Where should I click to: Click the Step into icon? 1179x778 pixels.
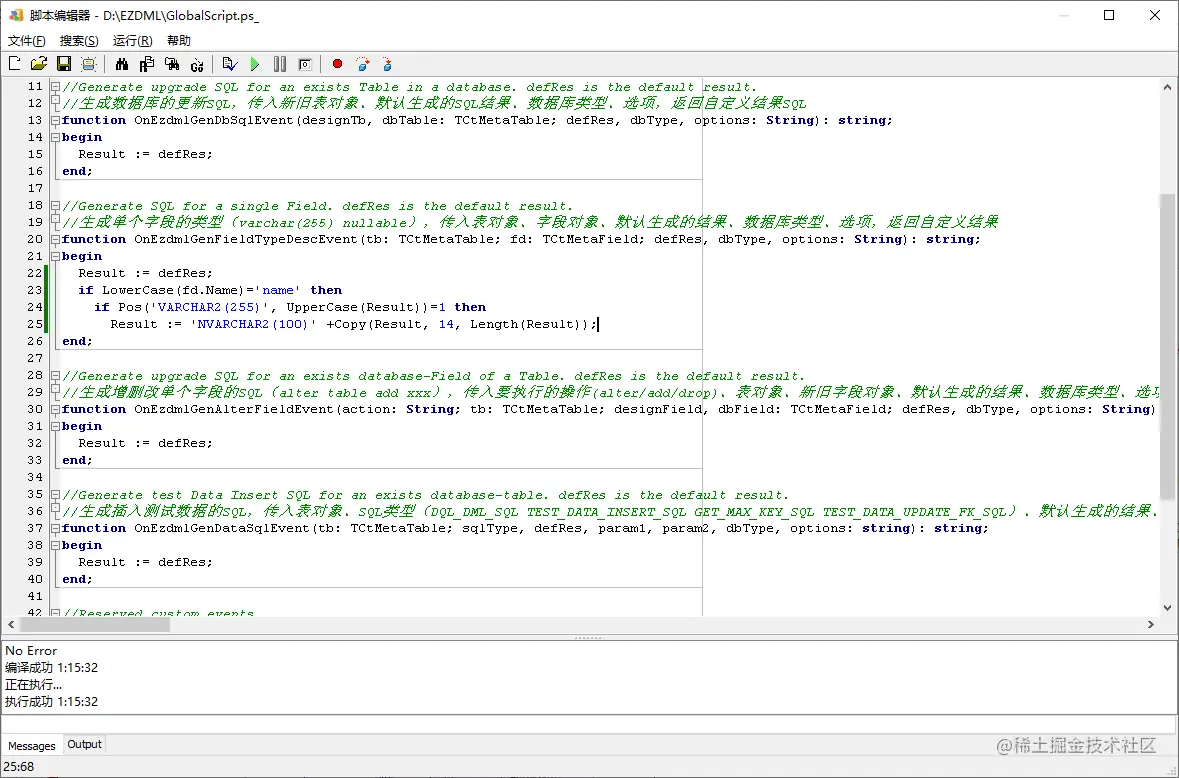387,64
